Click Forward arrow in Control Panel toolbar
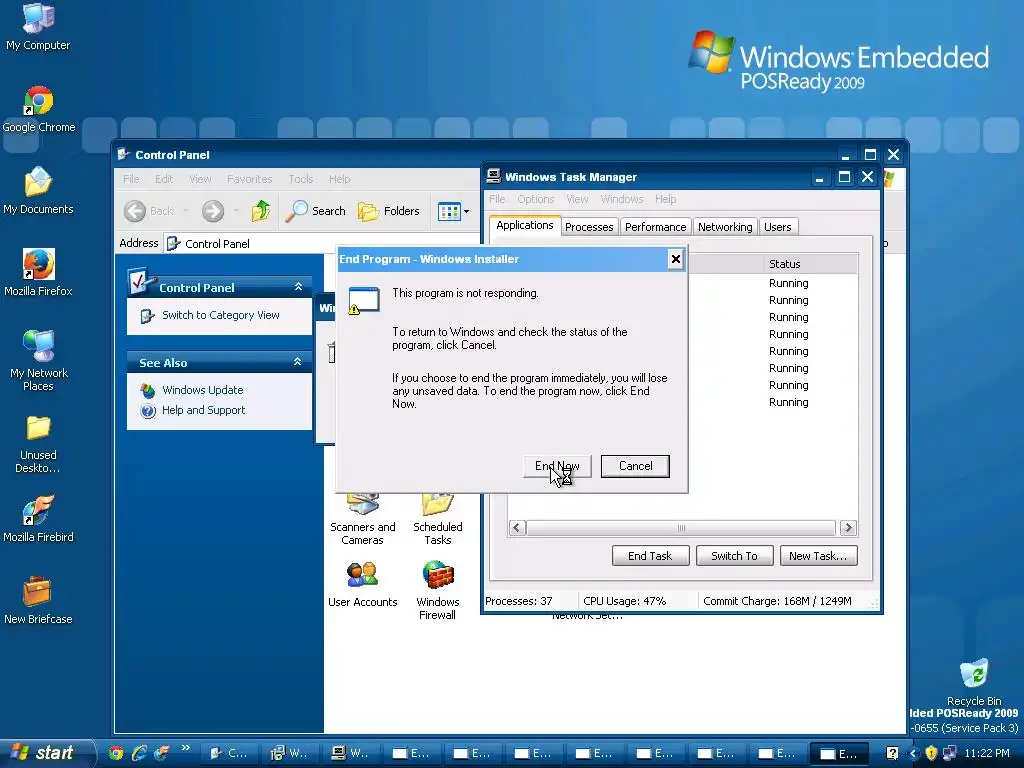1024x768 pixels. pos(213,211)
